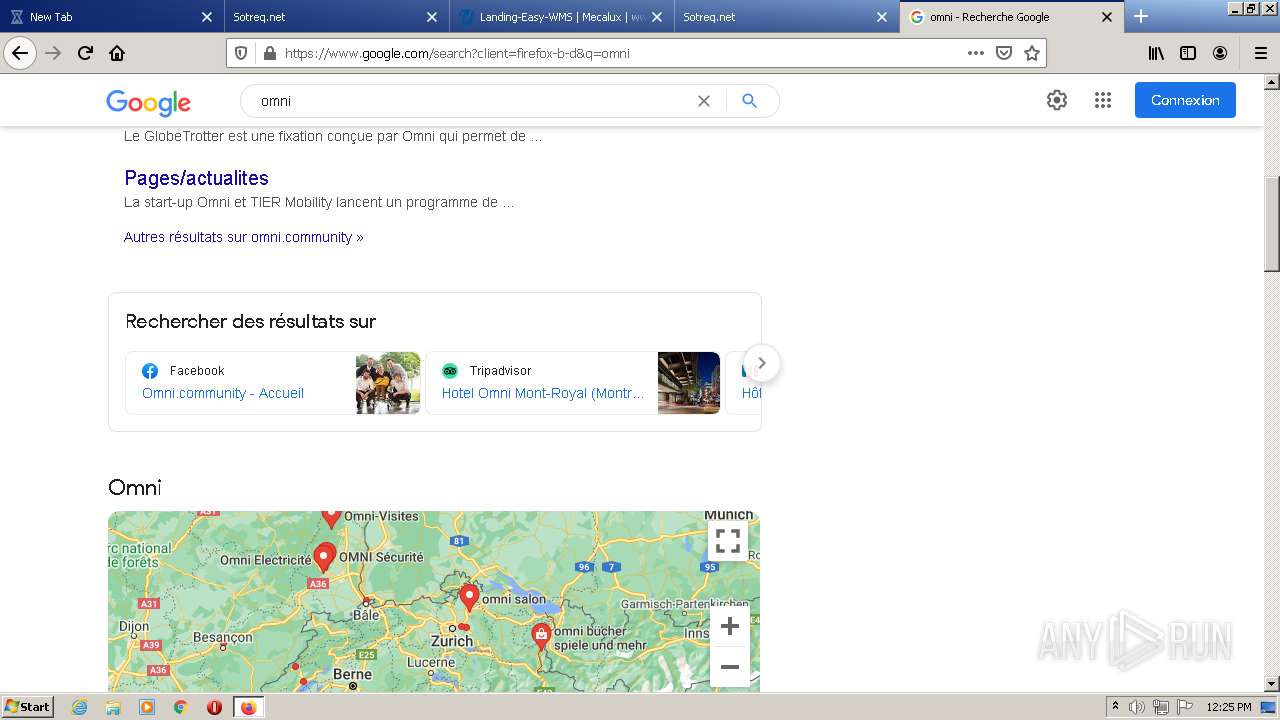The height and width of the screenshot is (720, 1280).
Task: Open the Firefox home page
Action: click(117, 53)
